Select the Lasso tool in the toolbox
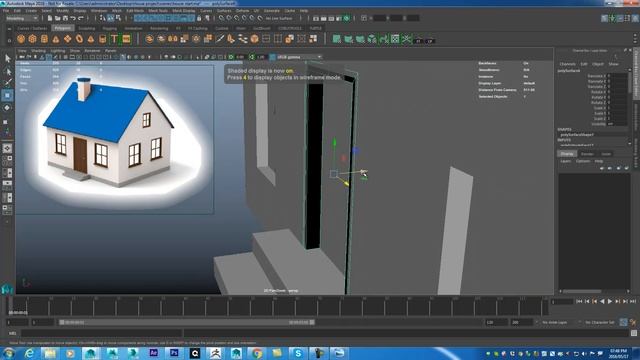The height and width of the screenshot is (360, 640). point(7,71)
